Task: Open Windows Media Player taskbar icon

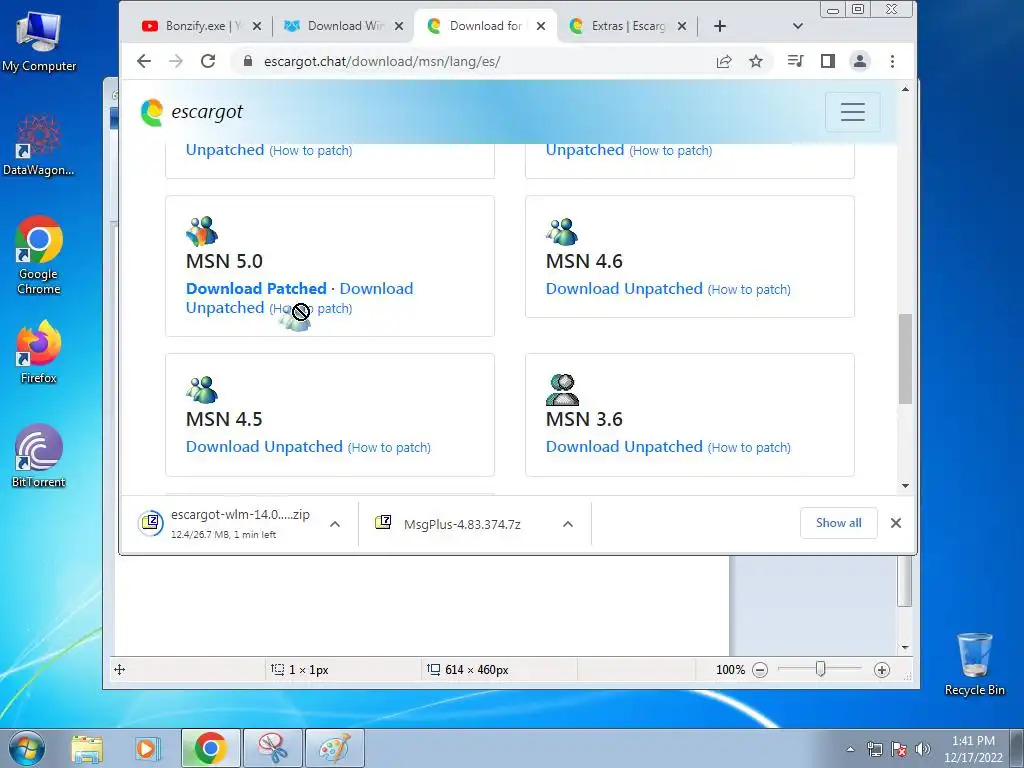Action: coord(148,749)
